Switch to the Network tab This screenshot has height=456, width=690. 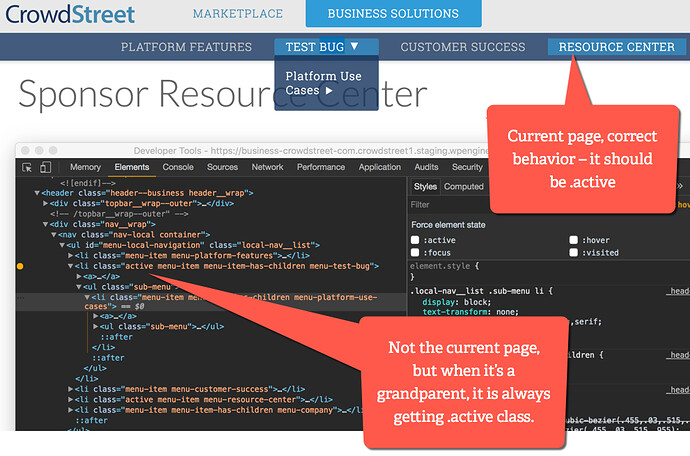pyautogui.click(x=267, y=167)
